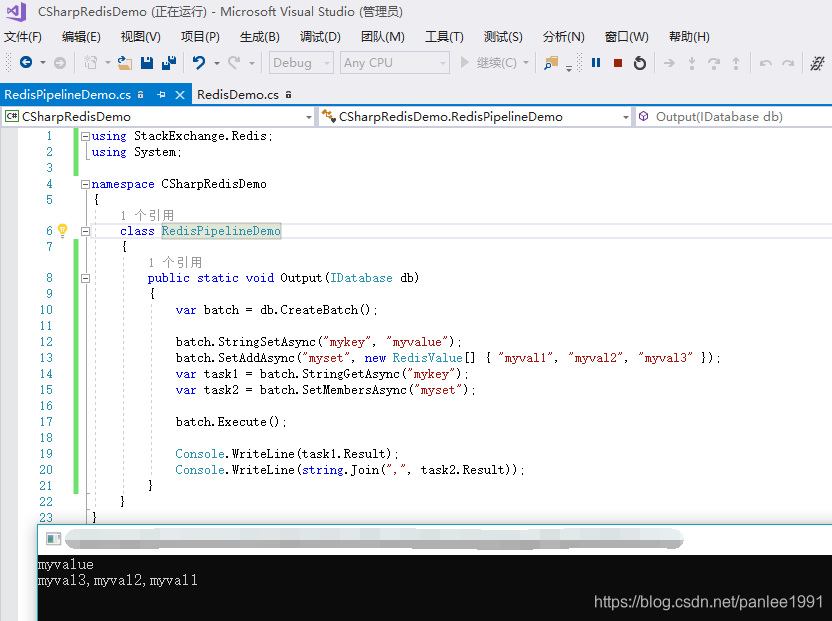
Task: Open the Continue button dropdown arrow
Action: coord(526,63)
